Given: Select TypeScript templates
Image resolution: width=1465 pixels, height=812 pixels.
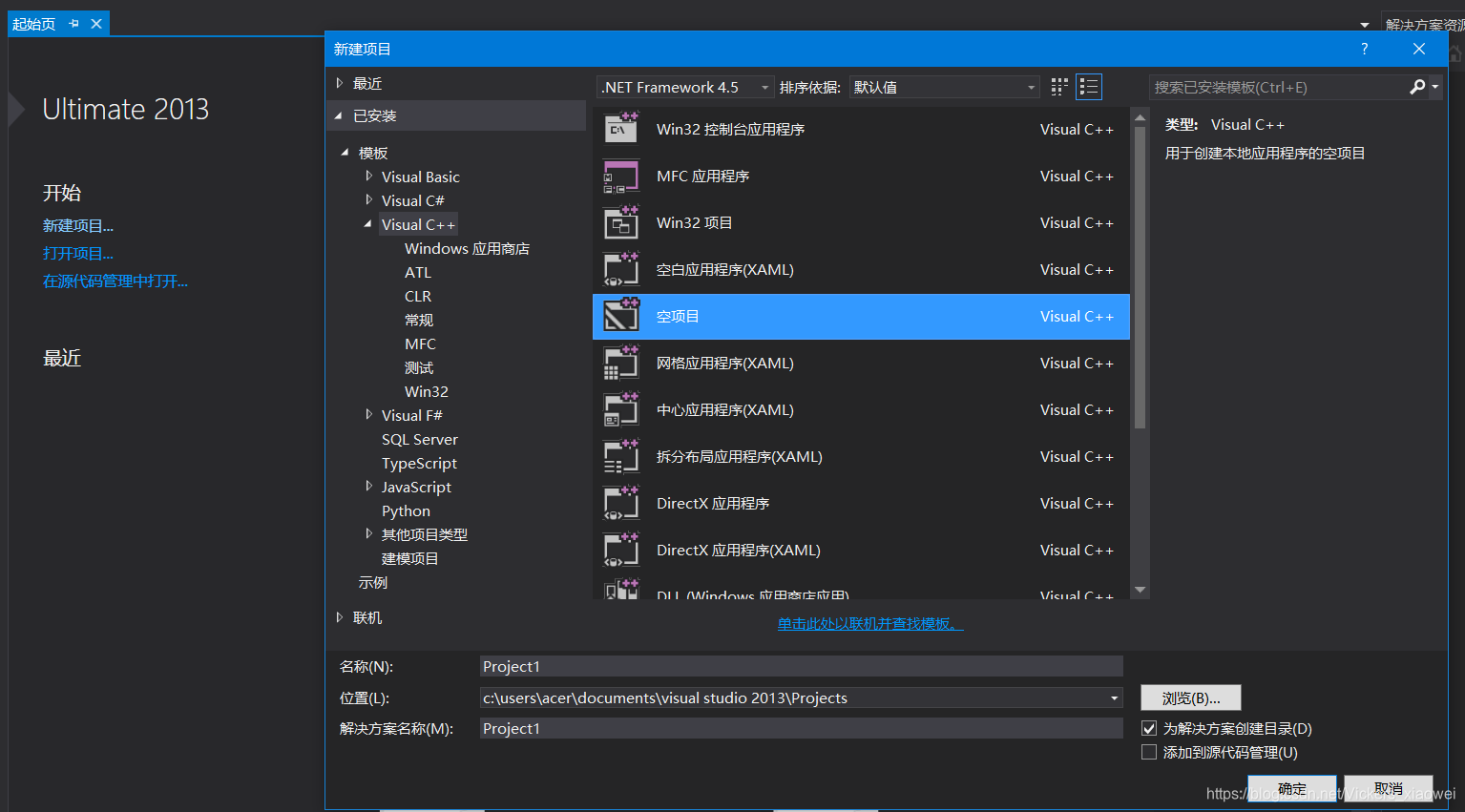Looking at the screenshot, I should coord(419,463).
